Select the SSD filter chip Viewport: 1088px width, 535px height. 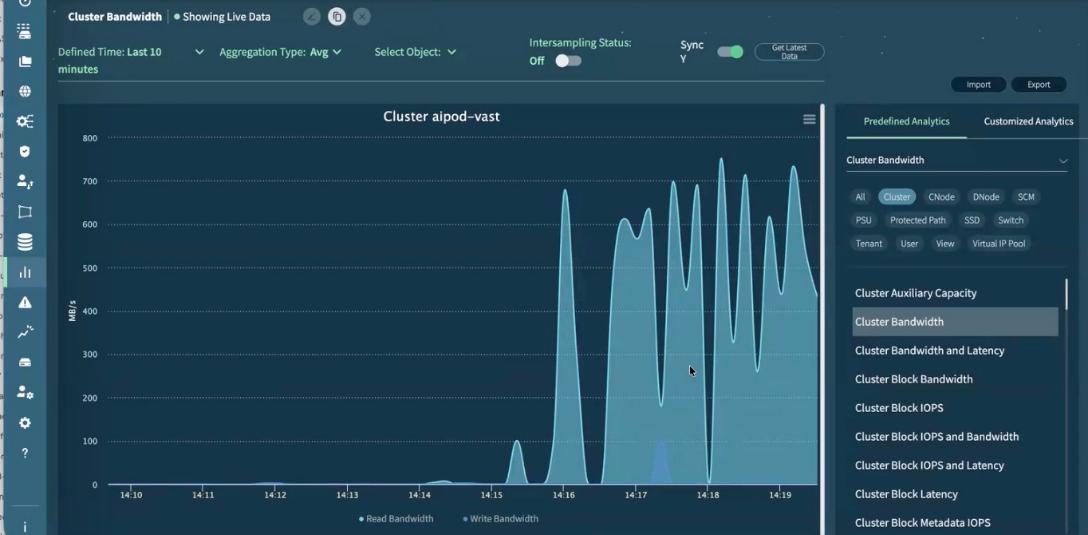972,221
